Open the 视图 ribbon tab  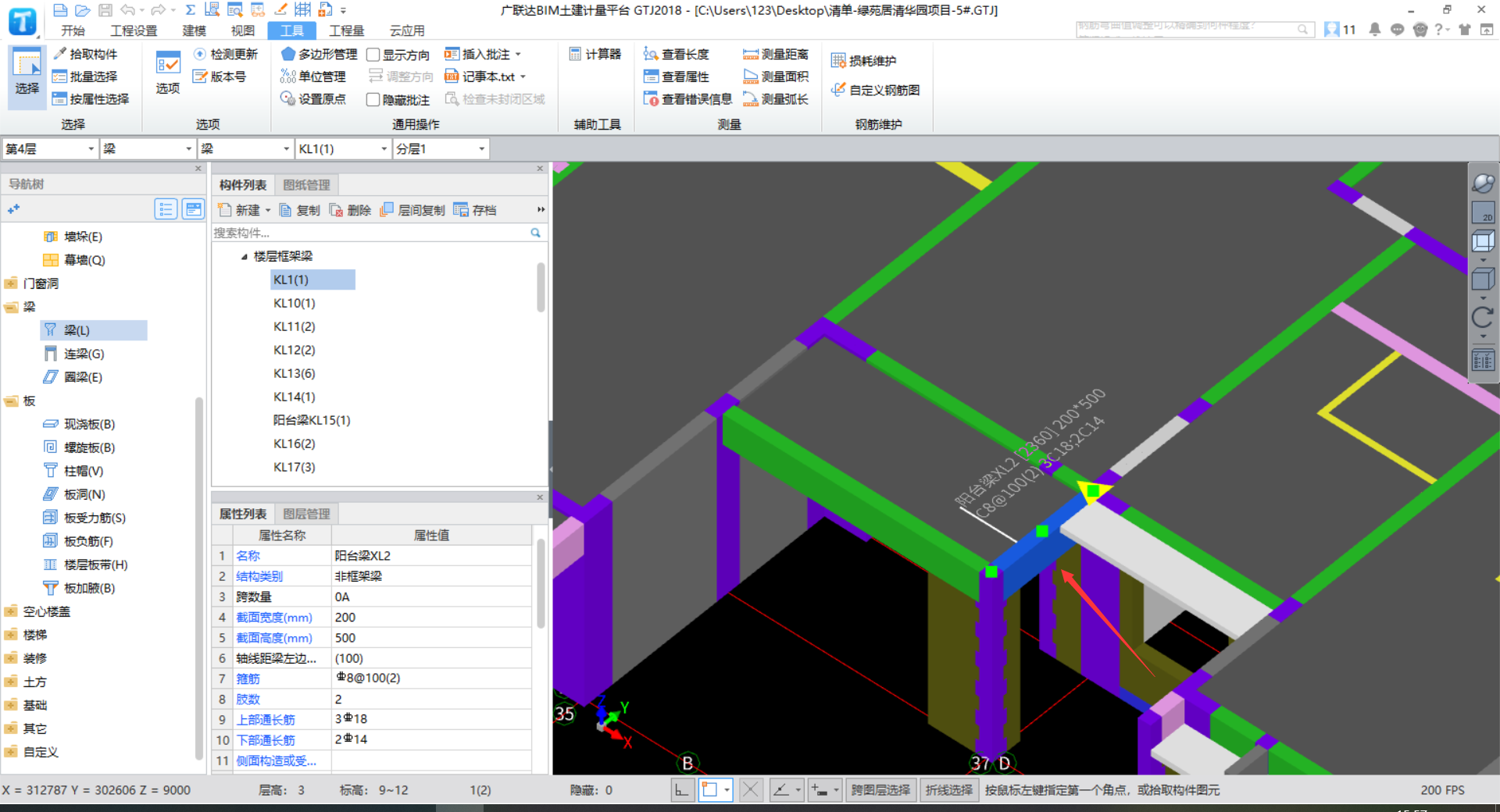[243, 30]
